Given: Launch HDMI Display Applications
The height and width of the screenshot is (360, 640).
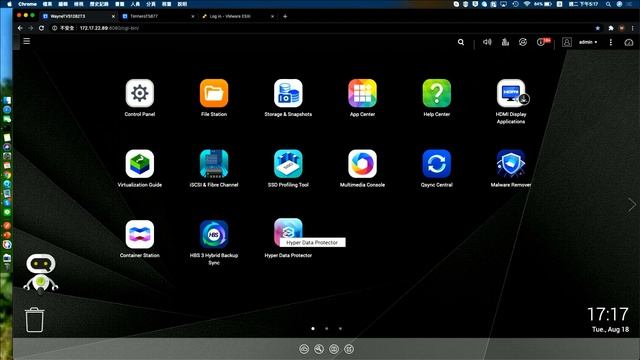Looking at the screenshot, I should (511, 93).
